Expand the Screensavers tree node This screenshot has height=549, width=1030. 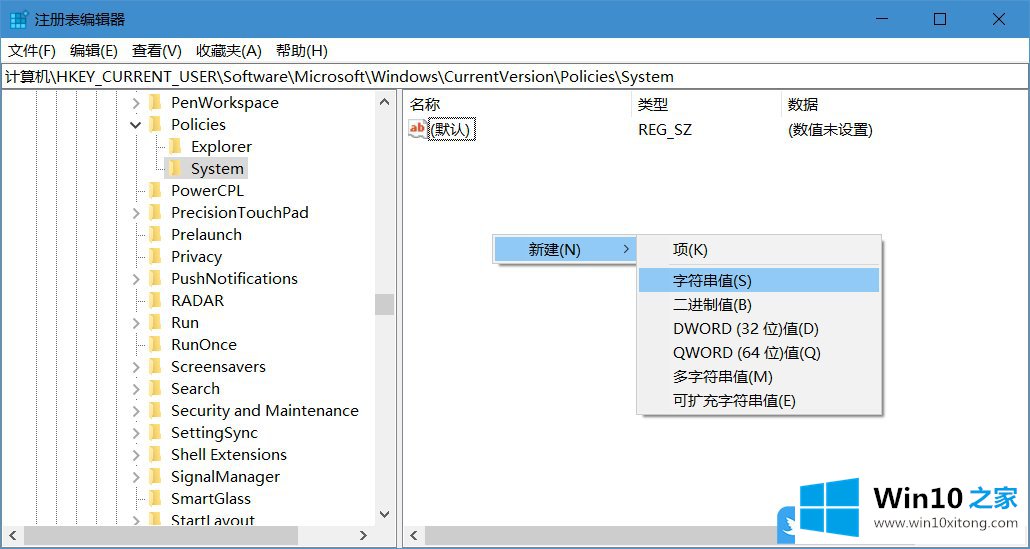(136, 367)
